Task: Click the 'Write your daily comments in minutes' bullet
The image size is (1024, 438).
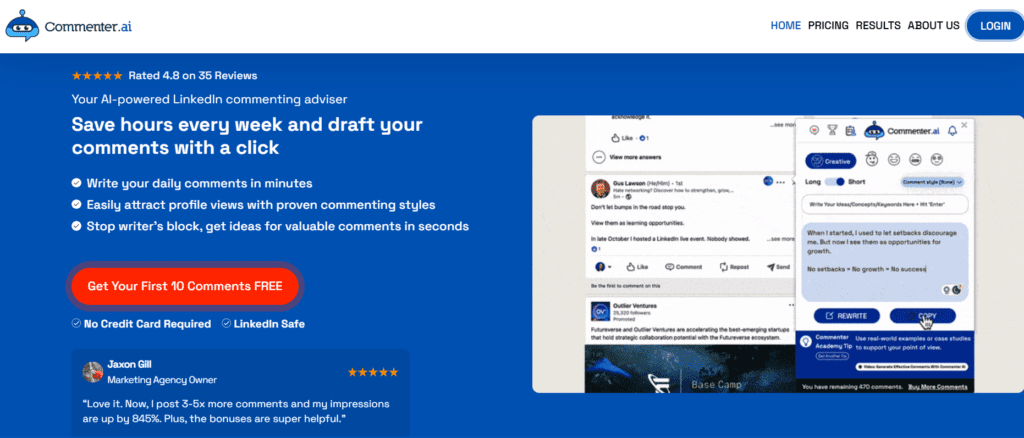Action: coord(199,183)
